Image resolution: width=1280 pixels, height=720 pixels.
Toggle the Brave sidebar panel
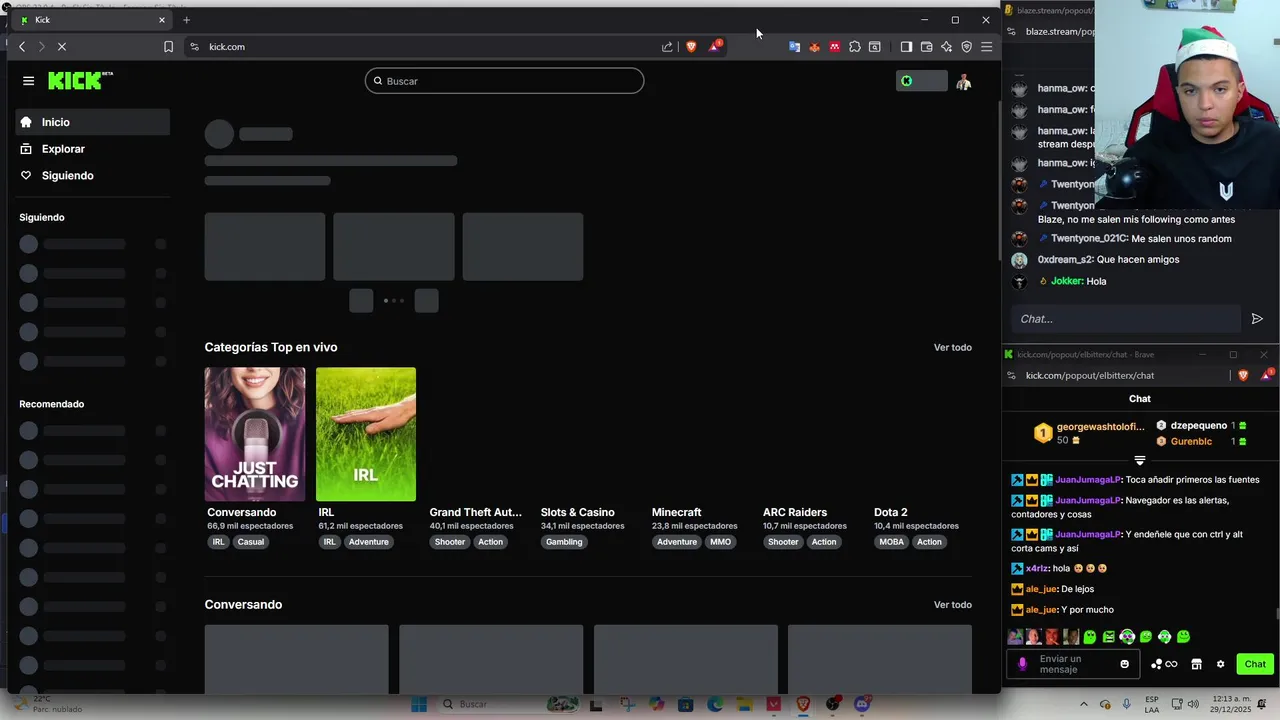tap(906, 47)
